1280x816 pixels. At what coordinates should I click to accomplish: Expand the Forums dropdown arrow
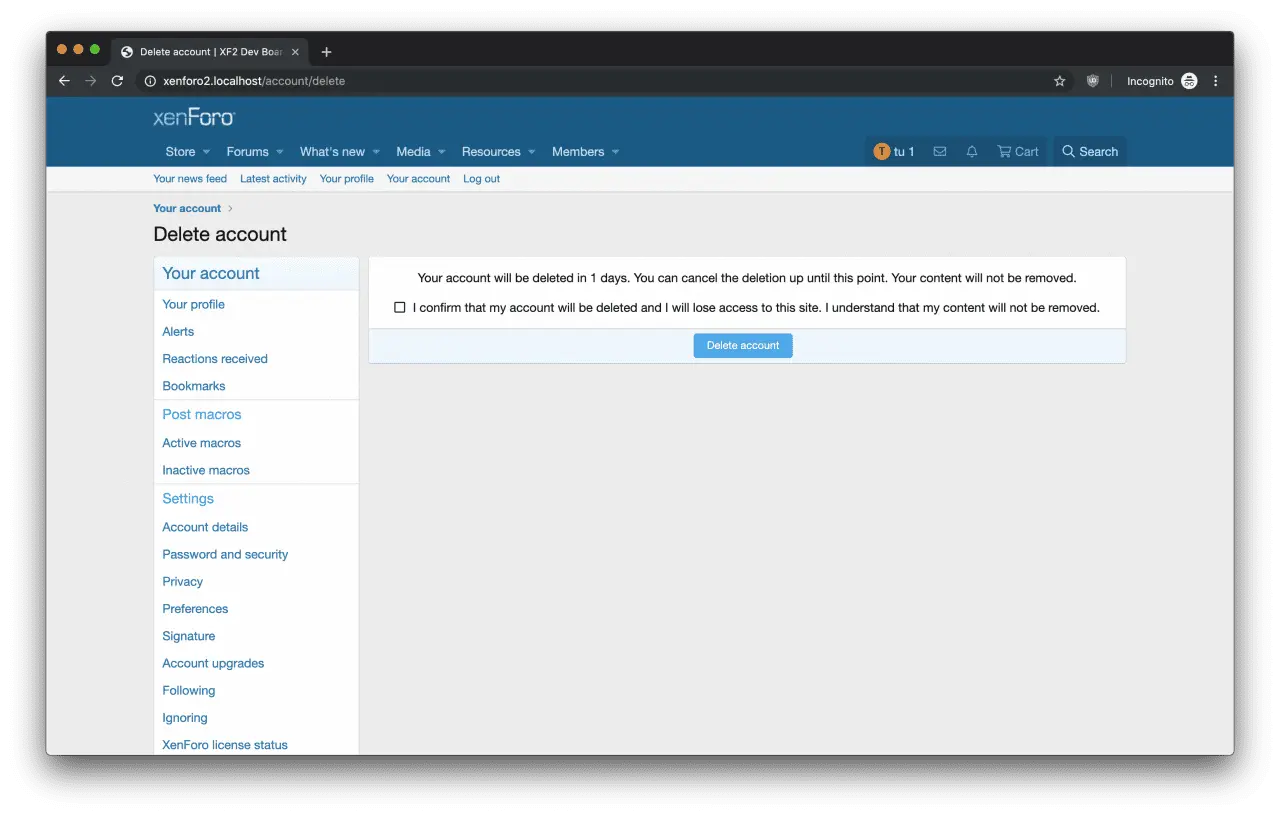point(280,152)
